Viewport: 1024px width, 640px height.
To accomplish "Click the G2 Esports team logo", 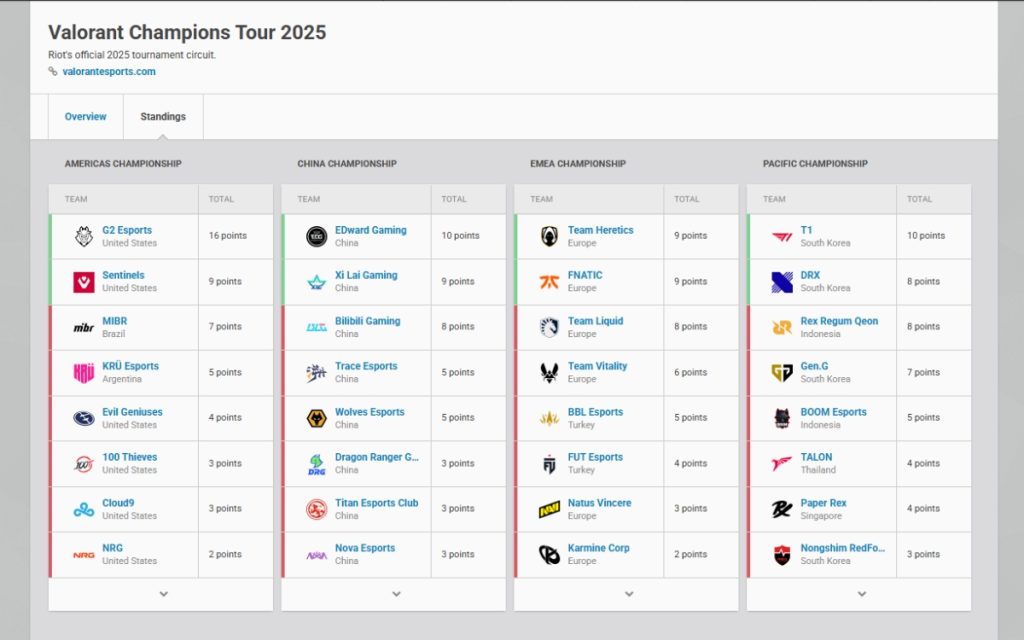I will (x=84, y=236).
